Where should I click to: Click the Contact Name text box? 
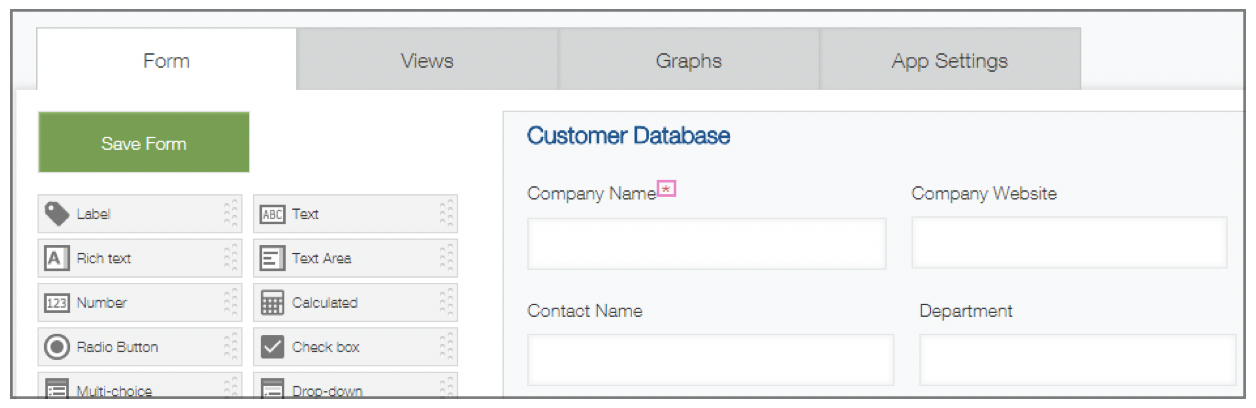pyautogui.click(x=710, y=360)
